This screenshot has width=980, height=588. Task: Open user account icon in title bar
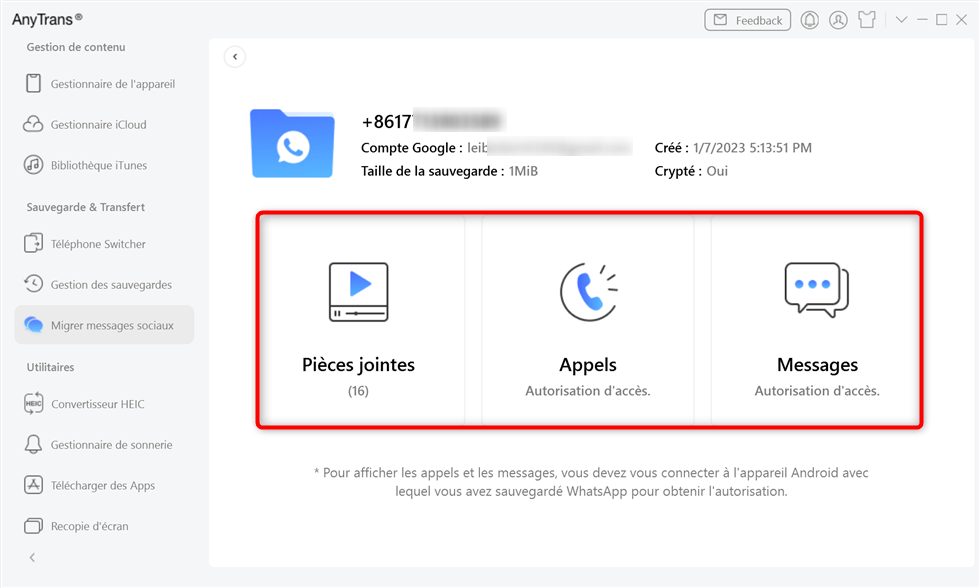click(x=838, y=20)
